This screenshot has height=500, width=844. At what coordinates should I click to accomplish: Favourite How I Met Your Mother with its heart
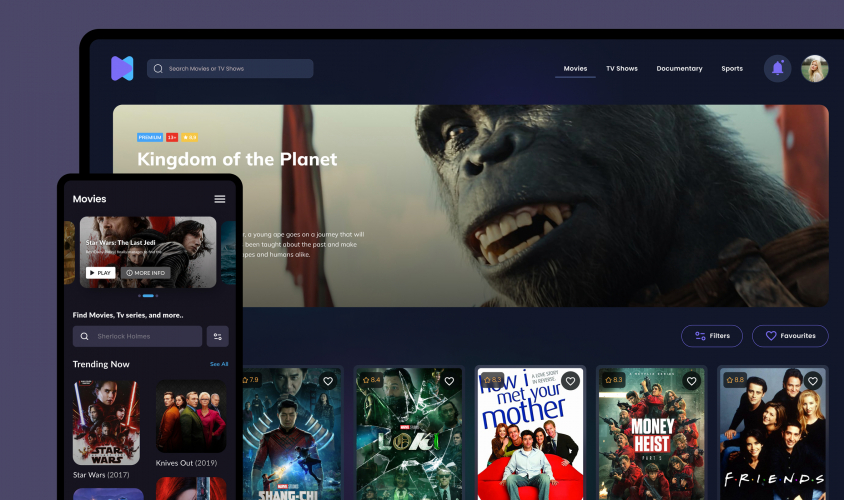click(570, 381)
